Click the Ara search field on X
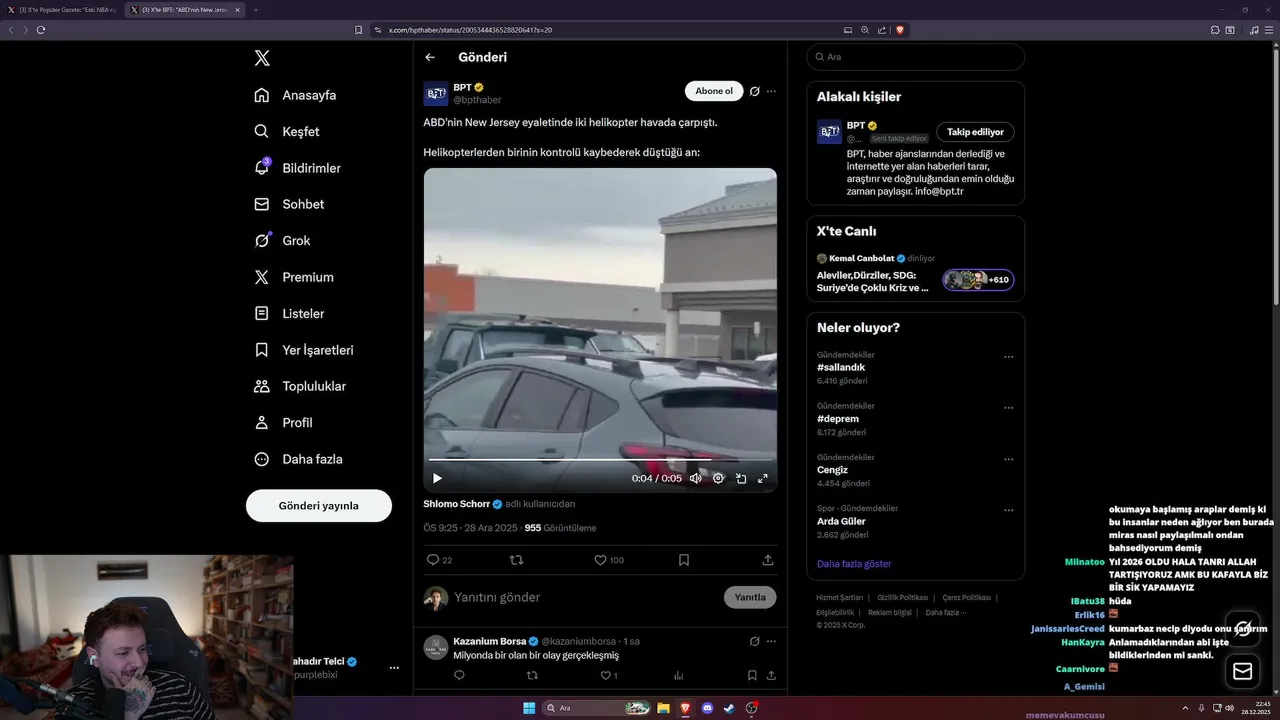1280x720 pixels. pos(915,57)
